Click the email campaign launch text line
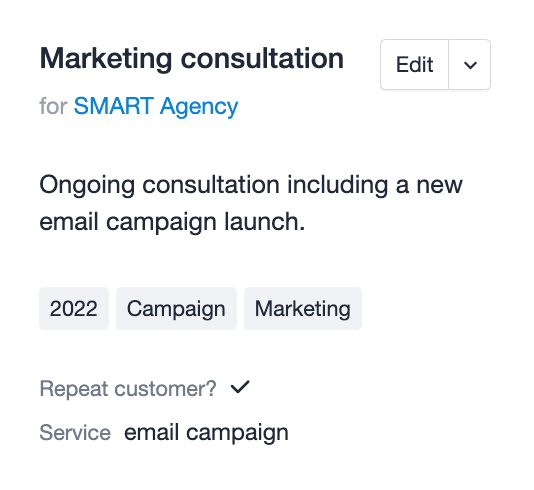Screen dimensions: 534x490 (x=172, y=222)
